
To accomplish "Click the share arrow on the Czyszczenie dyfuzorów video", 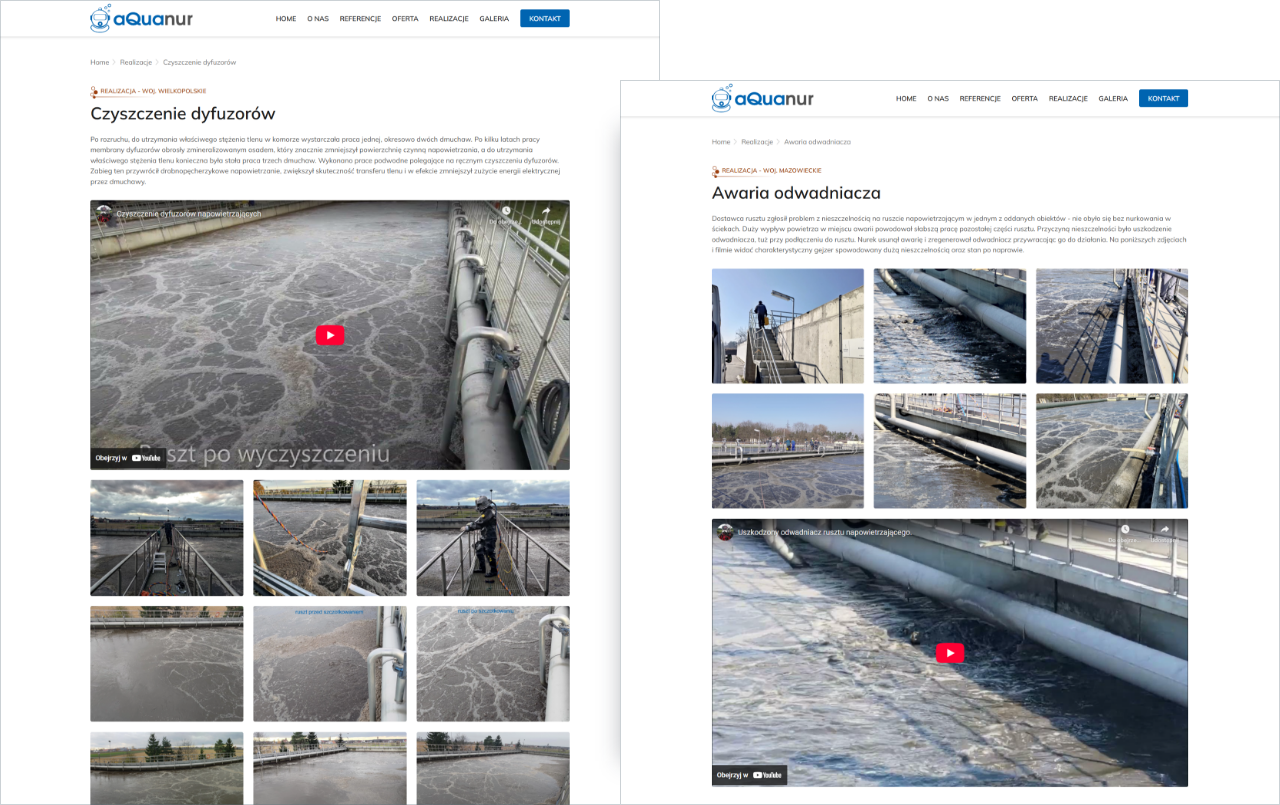I will [546, 212].
